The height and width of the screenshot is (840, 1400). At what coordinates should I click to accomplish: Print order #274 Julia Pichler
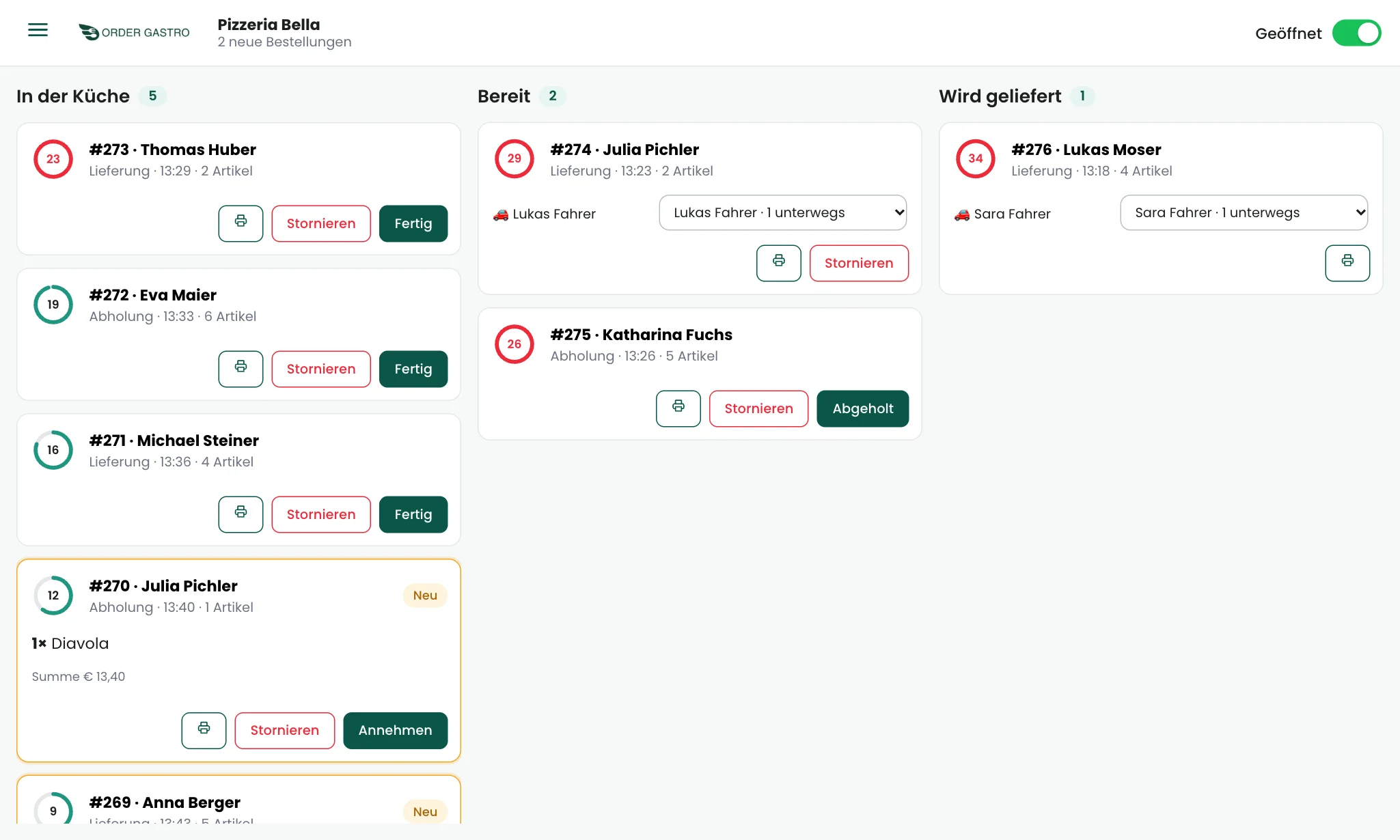click(779, 263)
